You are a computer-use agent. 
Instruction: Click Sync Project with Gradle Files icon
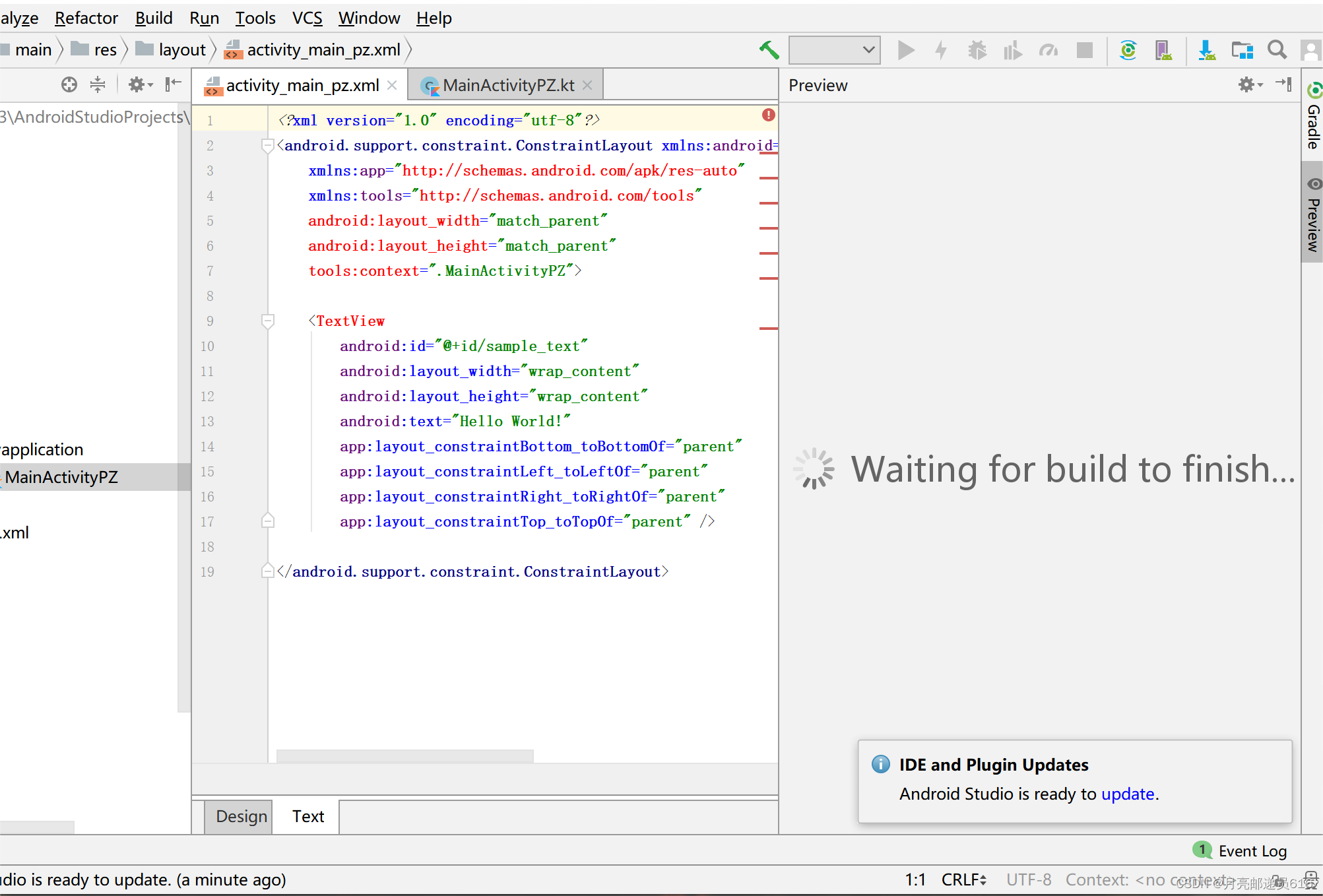point(1128,50)
